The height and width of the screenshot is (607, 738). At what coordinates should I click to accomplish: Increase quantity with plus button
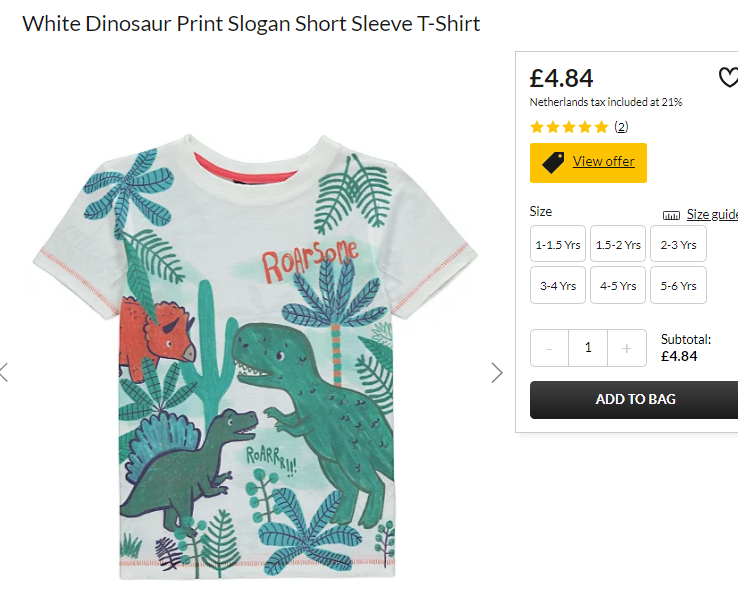point(626,348)
